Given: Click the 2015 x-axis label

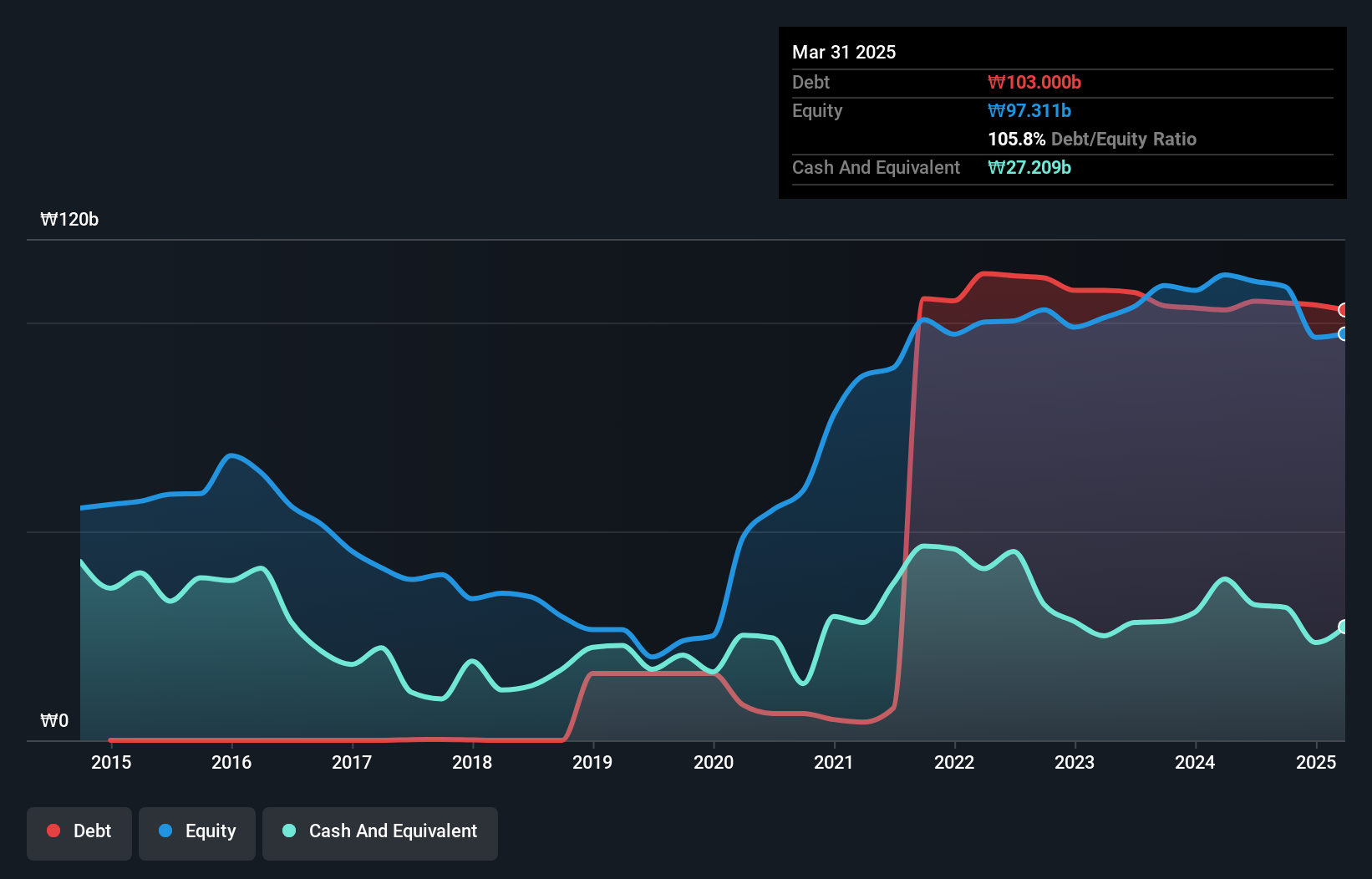Looking at the screenshot, I should point(111,762).
